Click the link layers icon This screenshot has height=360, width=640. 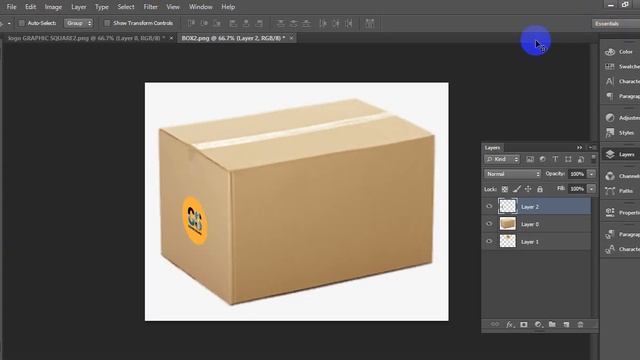(x=495, y=324)
